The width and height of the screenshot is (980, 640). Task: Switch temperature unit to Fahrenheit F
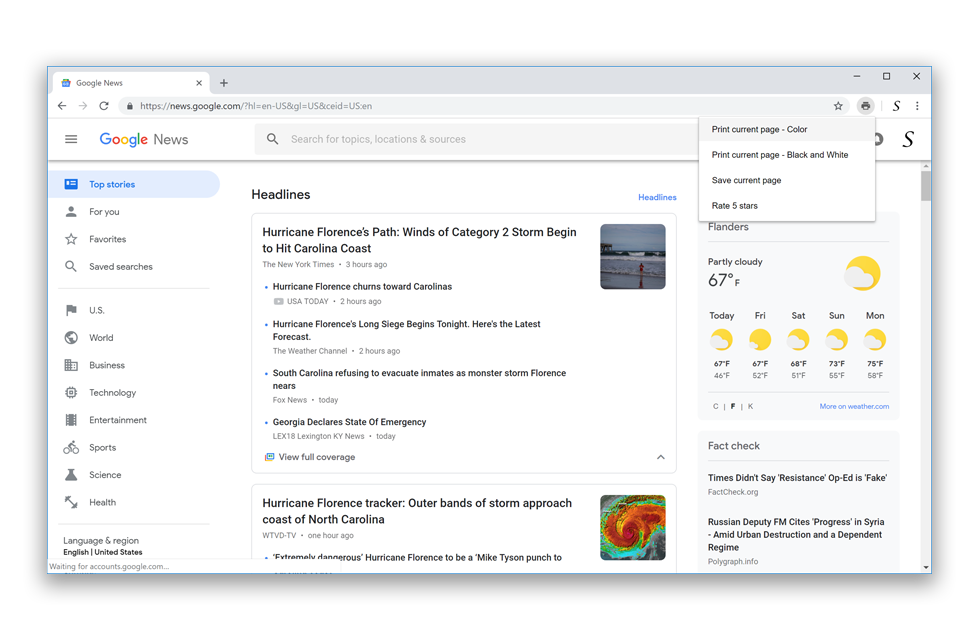point(732,406)
